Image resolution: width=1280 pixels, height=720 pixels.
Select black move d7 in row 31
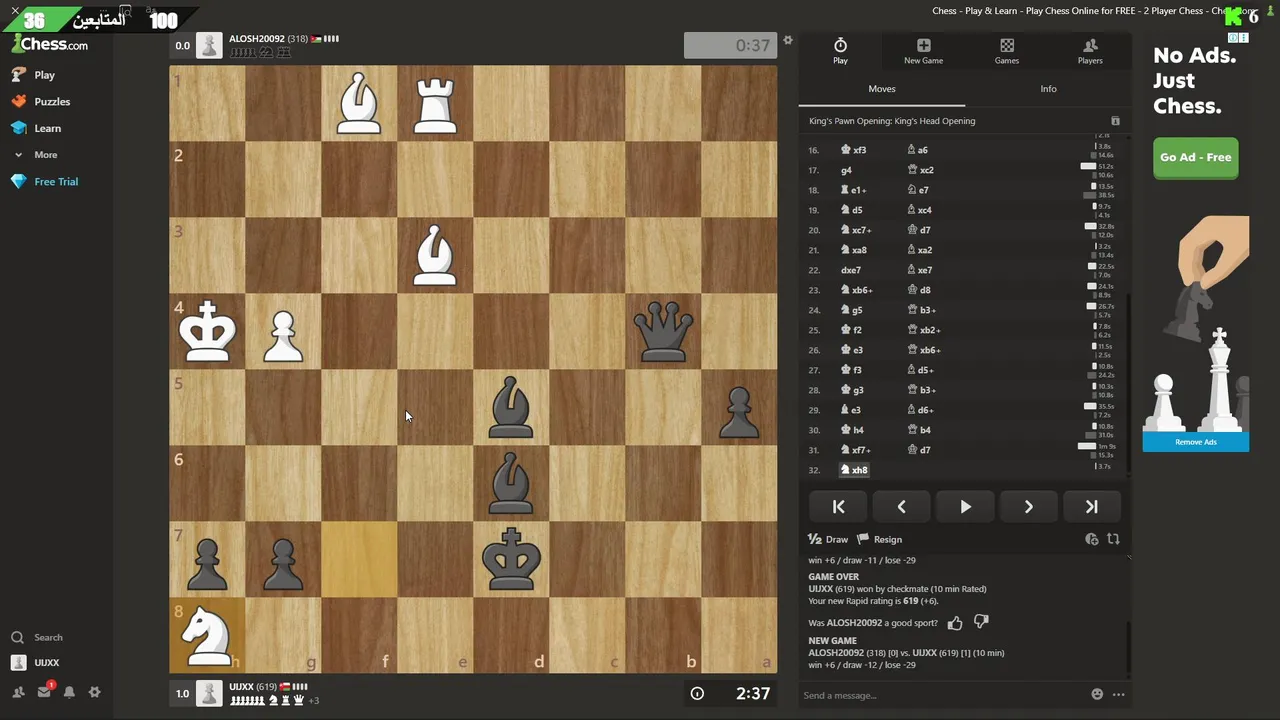click(918, 450)
